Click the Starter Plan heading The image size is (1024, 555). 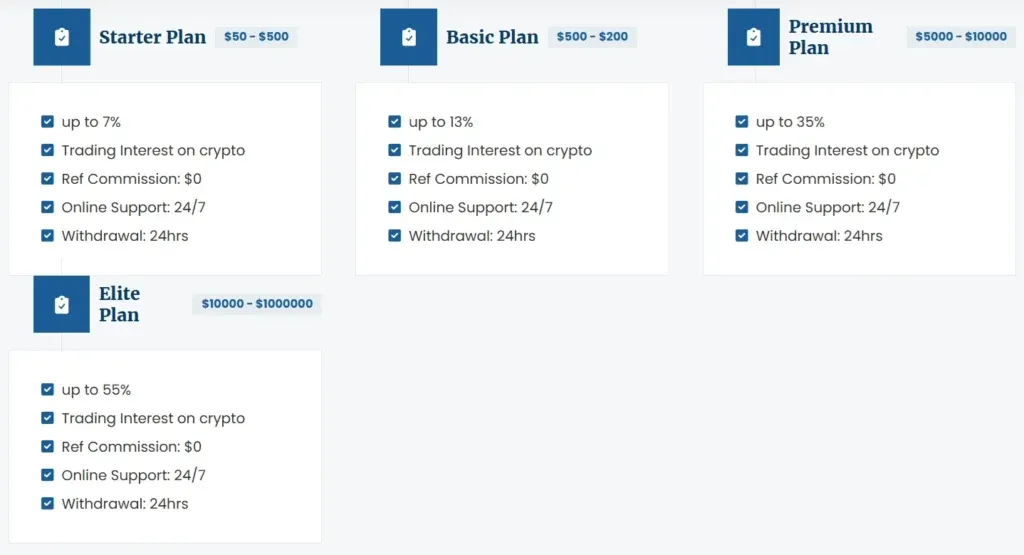pyautogui.click(x=152, y=37)
